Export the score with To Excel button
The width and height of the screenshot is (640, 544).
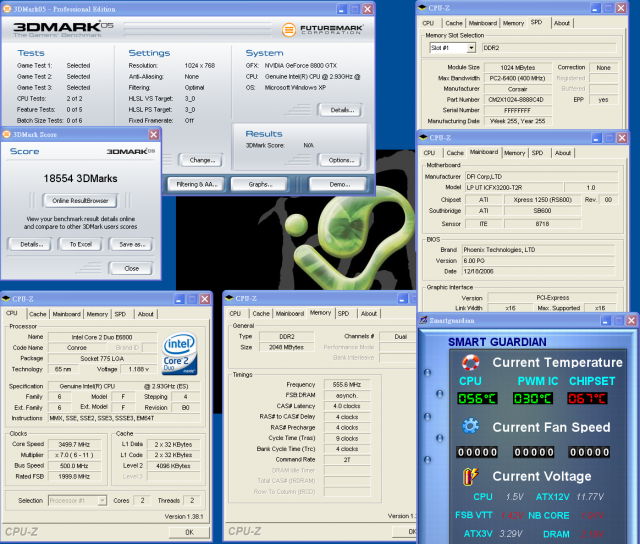click(80, 244)
